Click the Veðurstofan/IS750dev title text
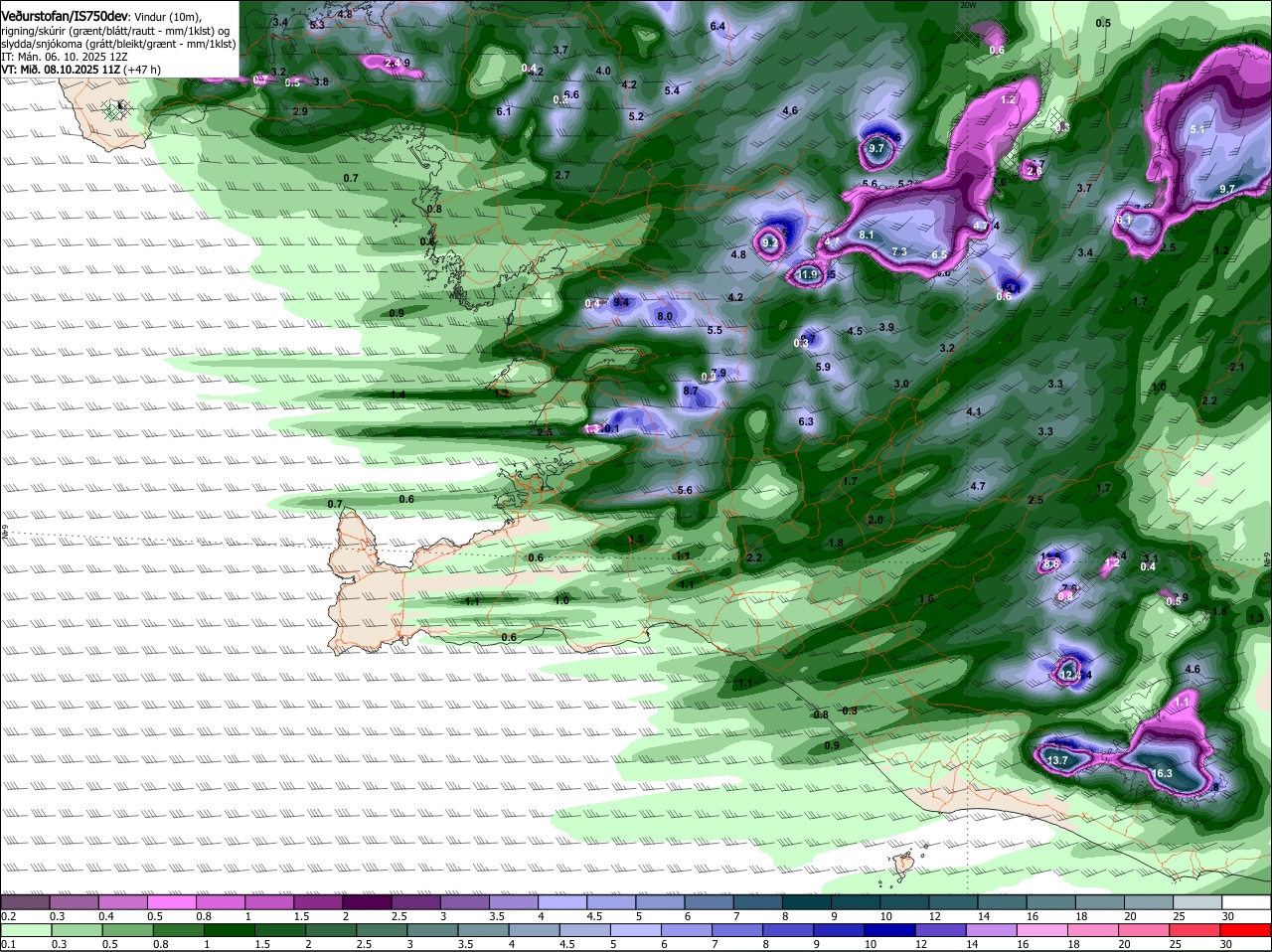Viewport: 1272px width, 952px height. point(64,16)
